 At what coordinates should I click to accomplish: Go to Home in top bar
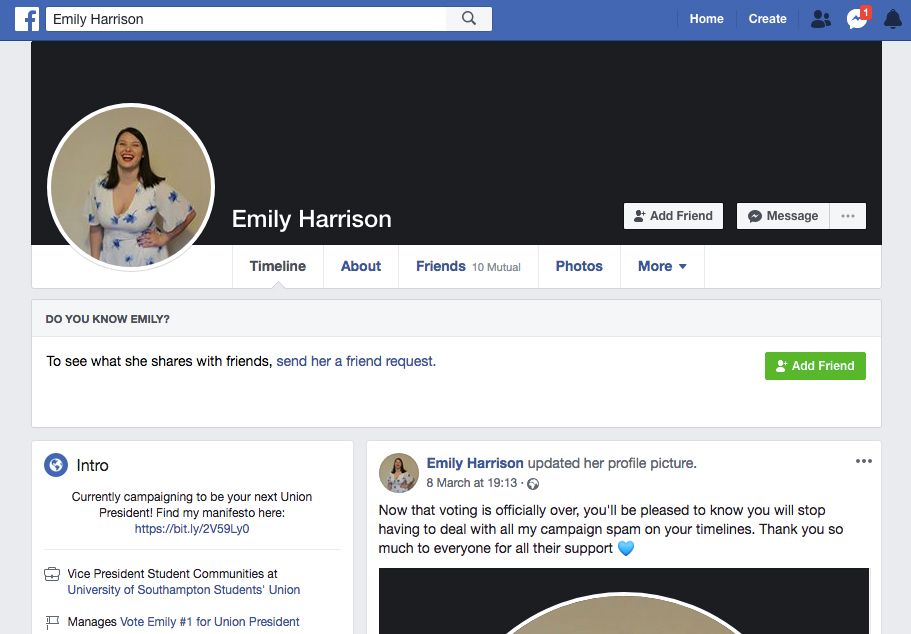pos(706,19)
